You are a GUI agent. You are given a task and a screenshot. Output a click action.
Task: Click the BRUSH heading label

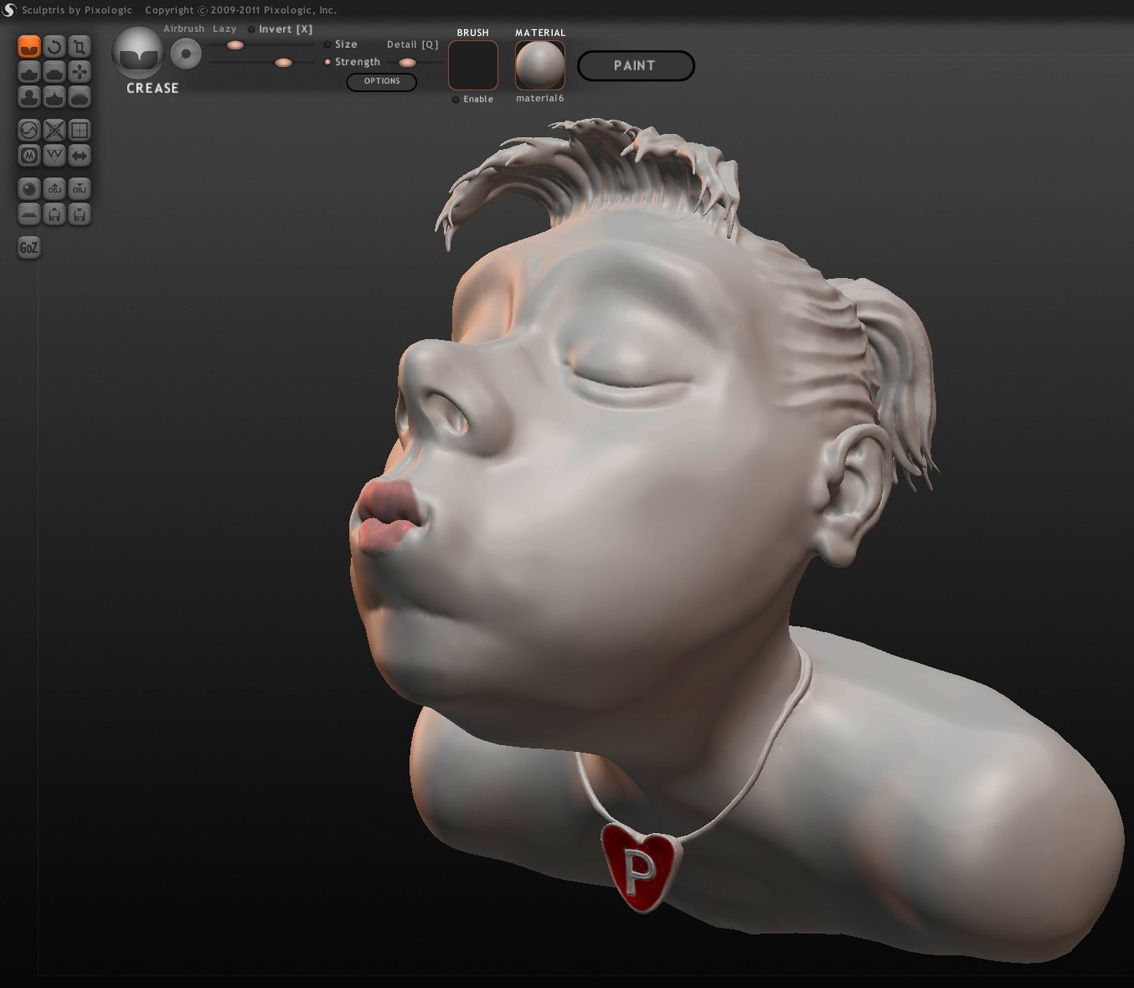coord(473,33)
